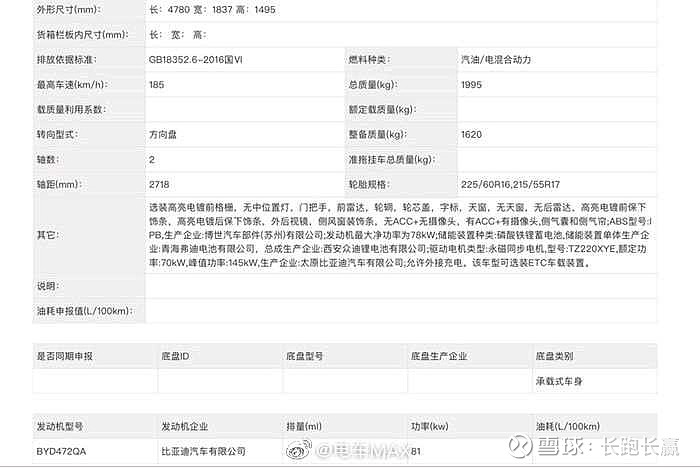Click the 排量(ml) column header
The width and height of the screenshot is (700, 468).
pyautogui.click(x=304, y=426)
